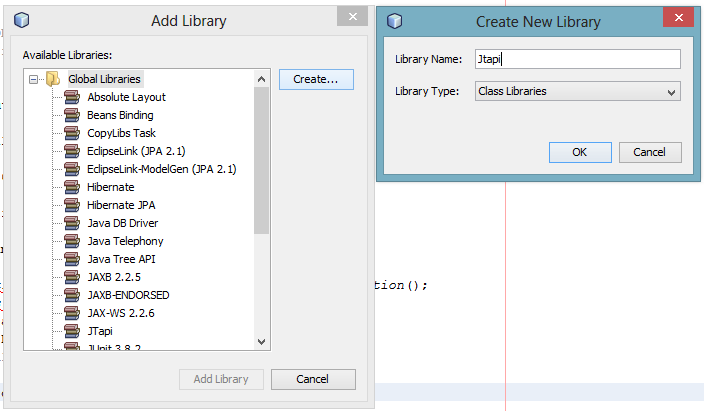This screenshot has height=411, width=704.
Task: Click the list scrollbar down arrow
Action: point(261,342)
